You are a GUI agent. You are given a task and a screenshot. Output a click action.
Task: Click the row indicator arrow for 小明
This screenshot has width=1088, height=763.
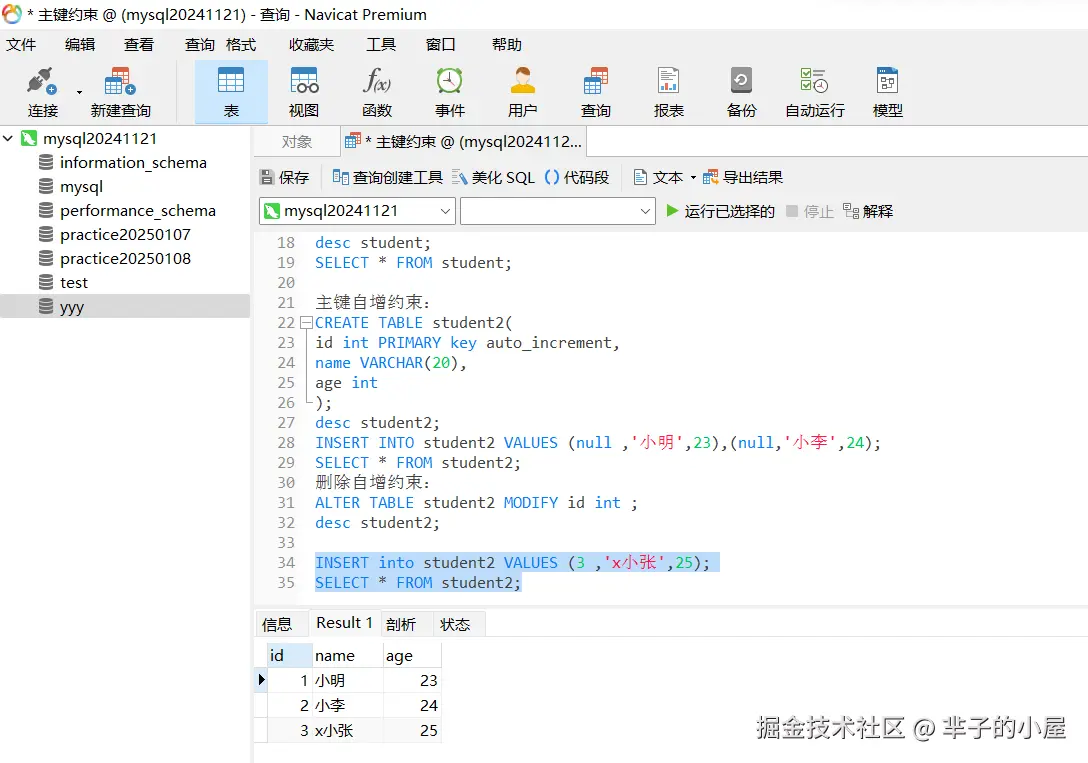[x=261, y=680]
